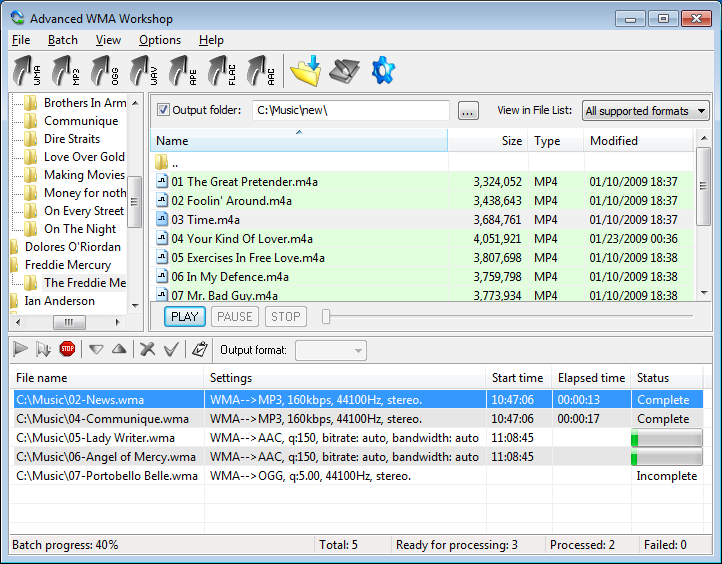Toggle the Output folder checkbox
Image resolution: width=722 pixels, height=564 pixels.
[163, 110]
